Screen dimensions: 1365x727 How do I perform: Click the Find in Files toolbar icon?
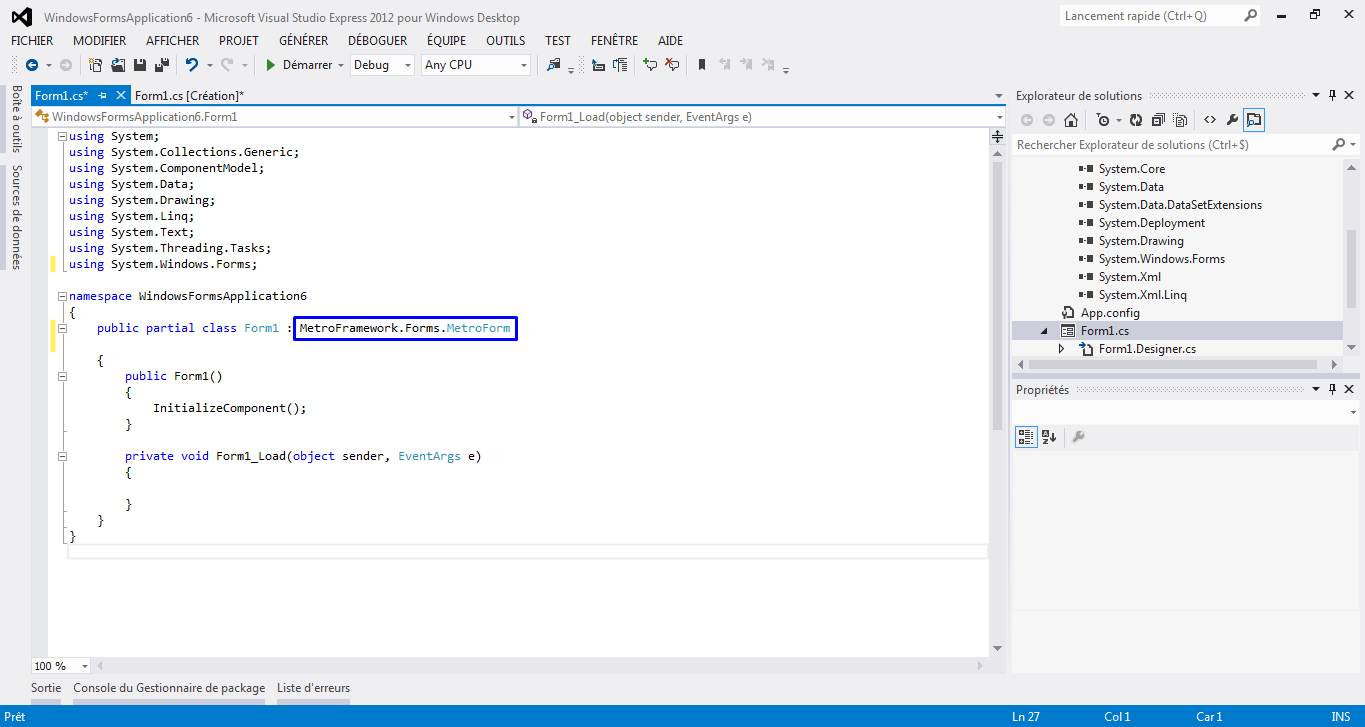(554, 65)
